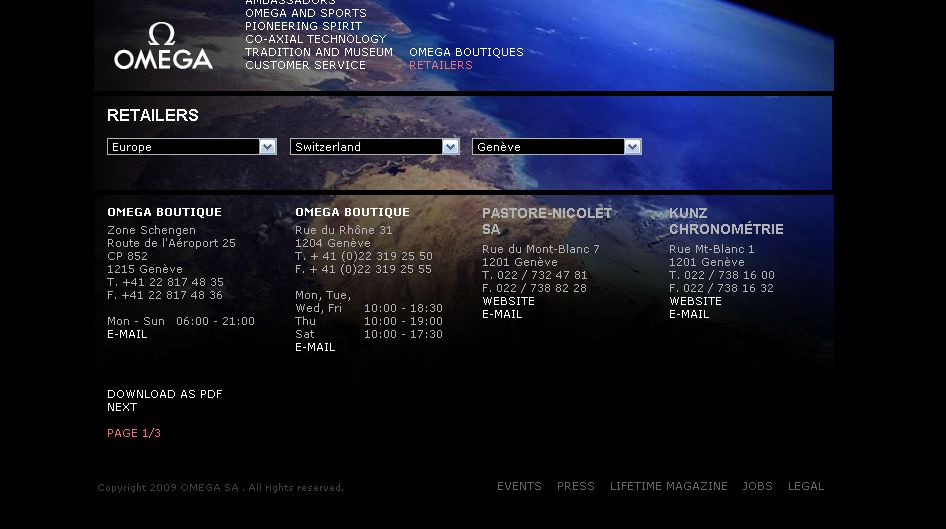Click the Retailers submenu link

[x=440, y=65]
